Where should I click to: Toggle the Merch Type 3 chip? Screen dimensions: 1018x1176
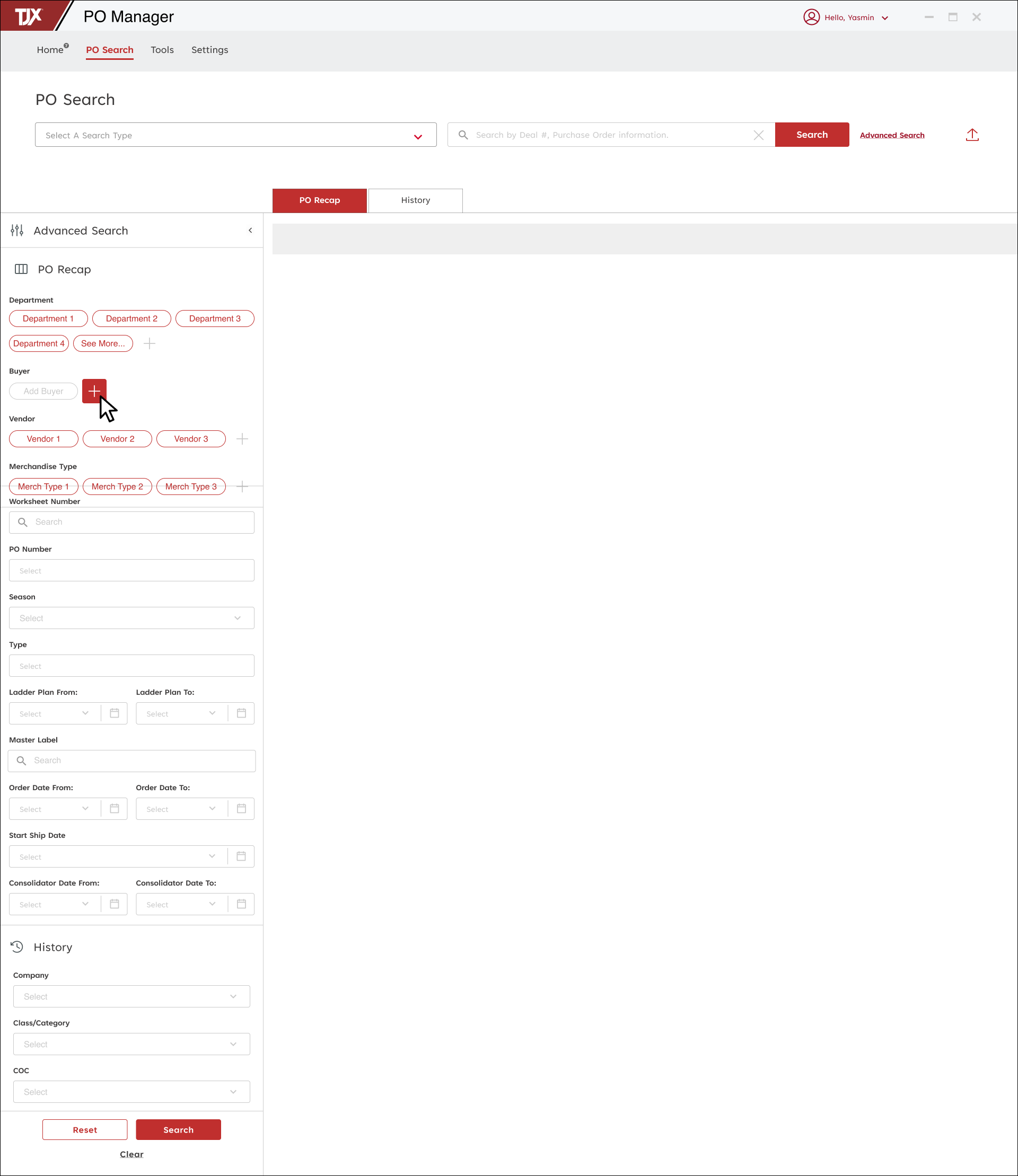pos(191,487)
